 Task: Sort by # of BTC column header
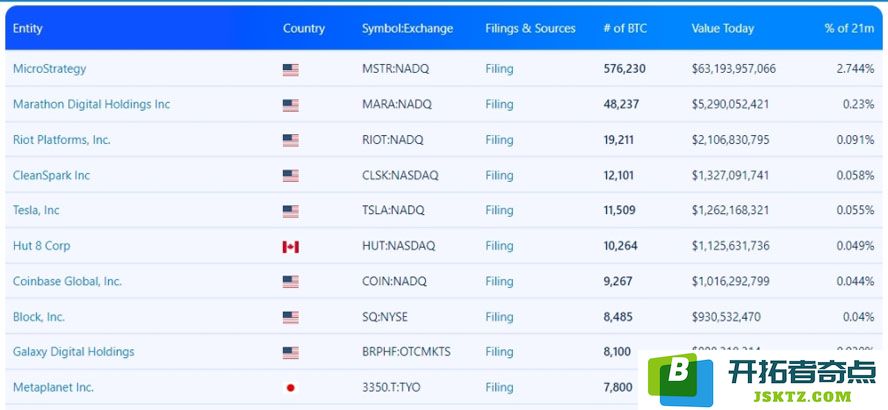click(625, 28)
